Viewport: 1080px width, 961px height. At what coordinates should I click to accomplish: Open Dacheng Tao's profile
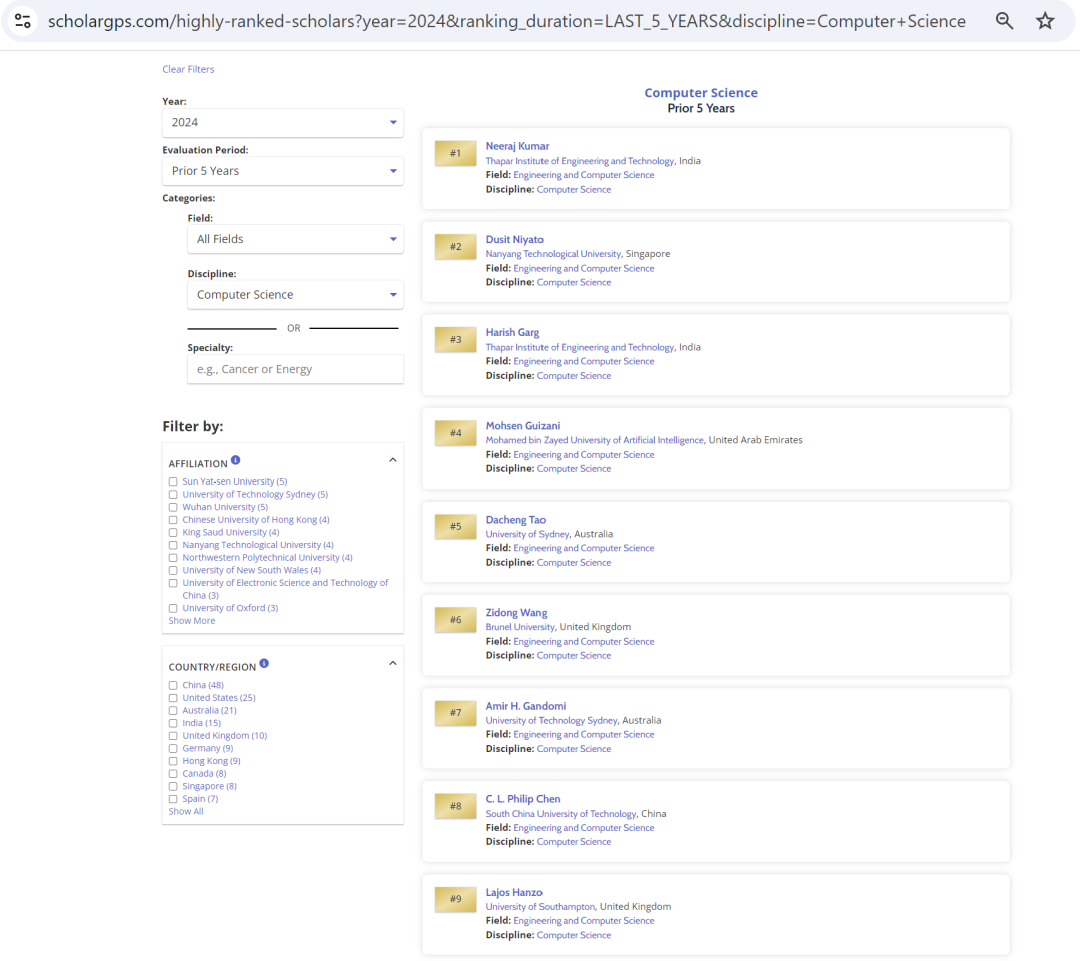coord(516,519)
